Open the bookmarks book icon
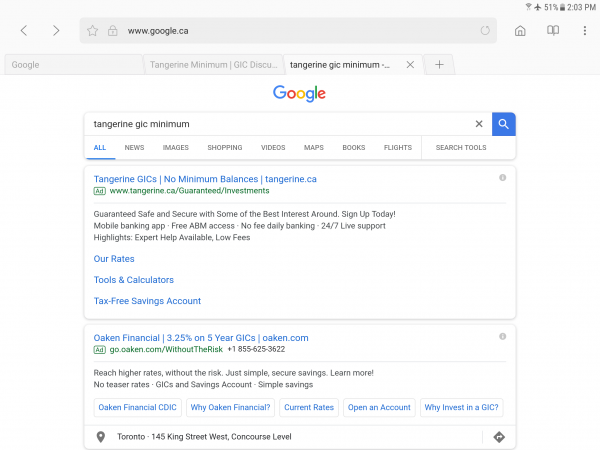This screenshot has width=600, height=450. point(552,31)
